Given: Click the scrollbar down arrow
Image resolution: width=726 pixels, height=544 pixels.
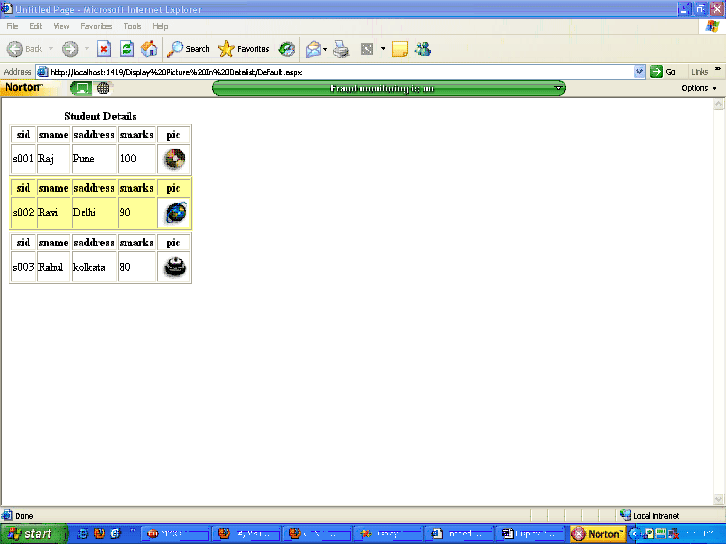Looking at the screenshot, I should tap(718, 499).
